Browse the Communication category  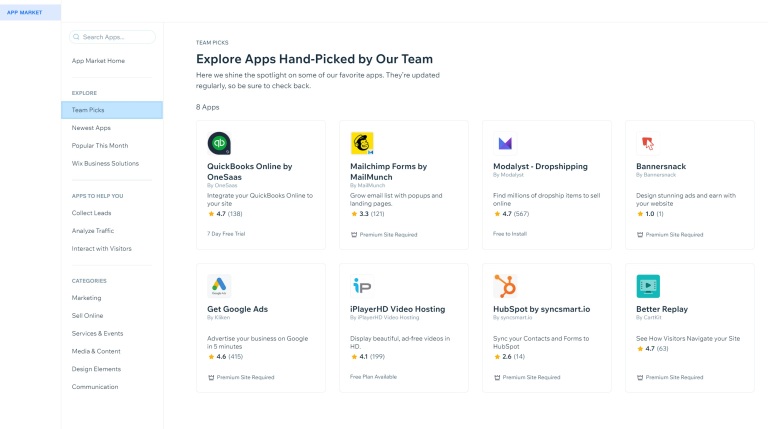pos(95,387)
